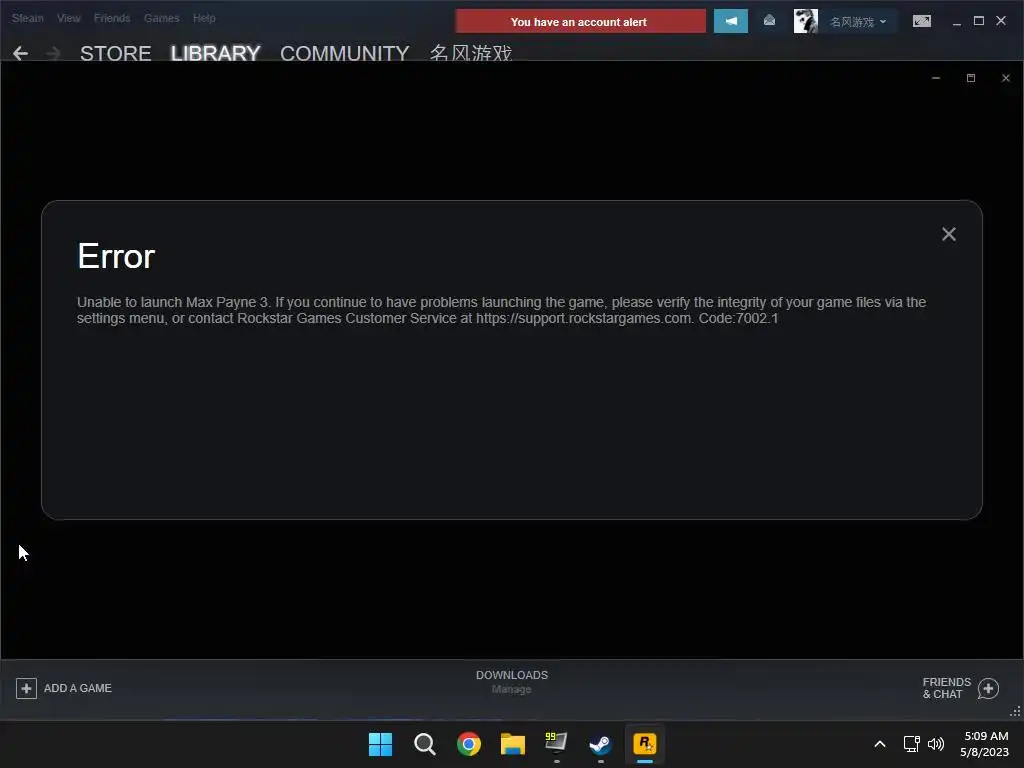1024x768 pixels.
Task: Maximize the Rockstar launcher window
Action: [x=971, y=78]
